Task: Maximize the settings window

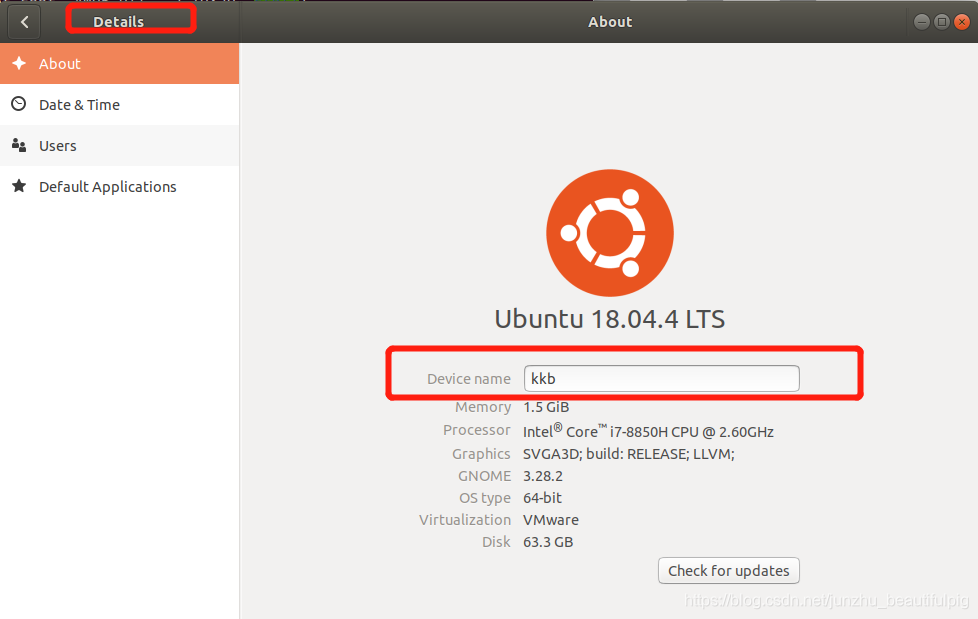Action: tap(942, 22)
